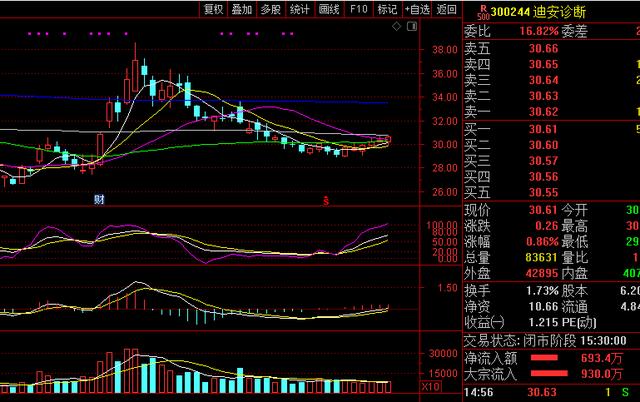Click the red S marker on the chart
The height and width of the screenshot is (402, 640).
pos(326,200)
